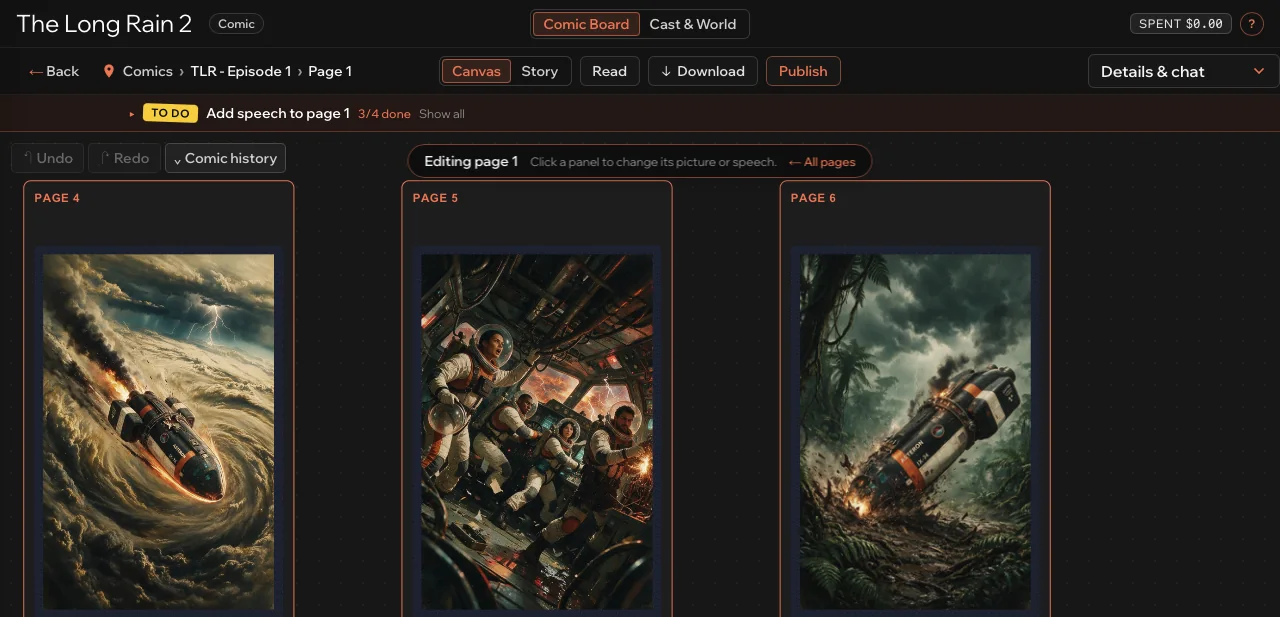
Task: Select the Canvas view toggle
Action: tap(476, 71)
